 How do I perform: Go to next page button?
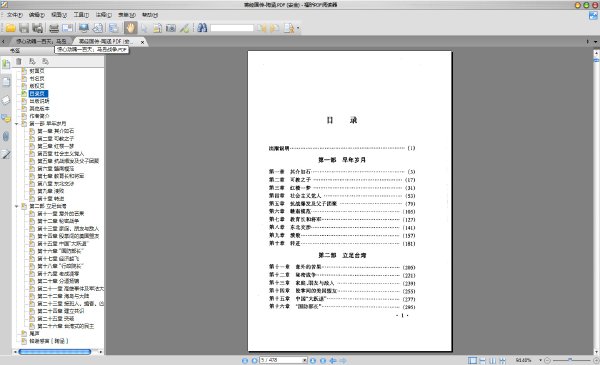313,360
